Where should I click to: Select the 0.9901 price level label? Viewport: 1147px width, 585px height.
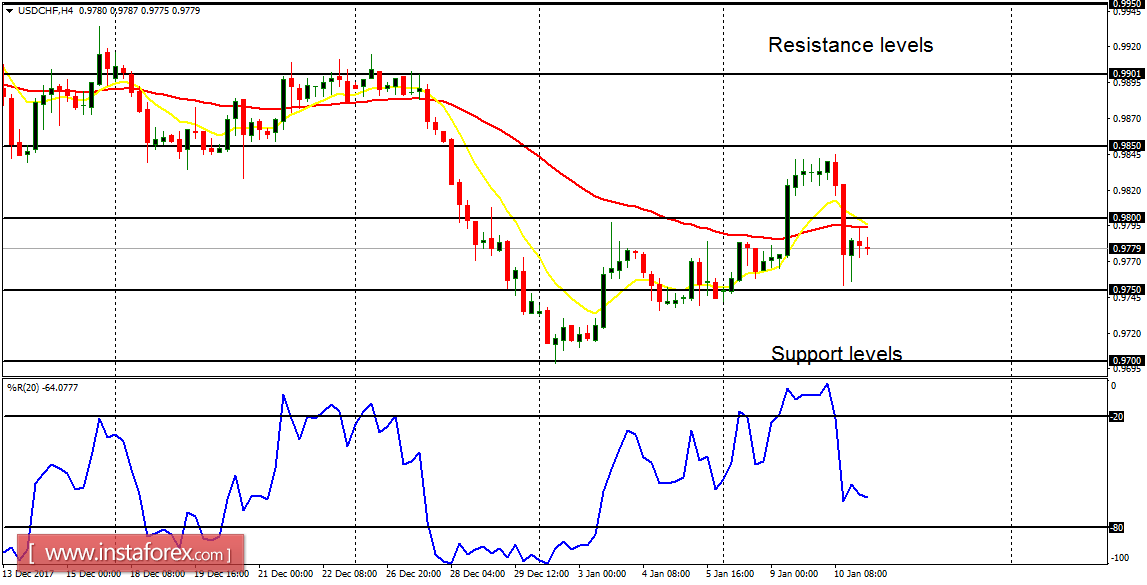click(1127, 73)
